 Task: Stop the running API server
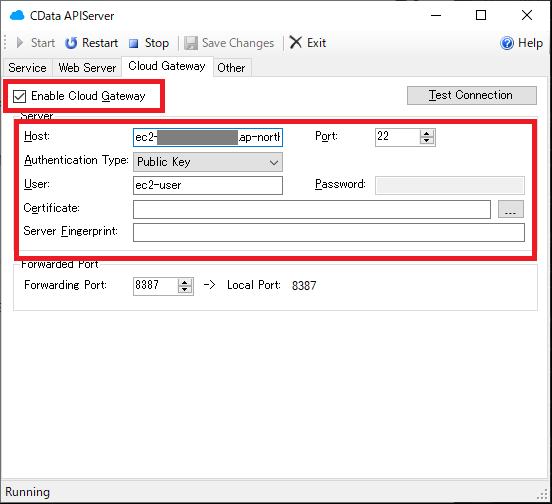[x=149, y=43]
